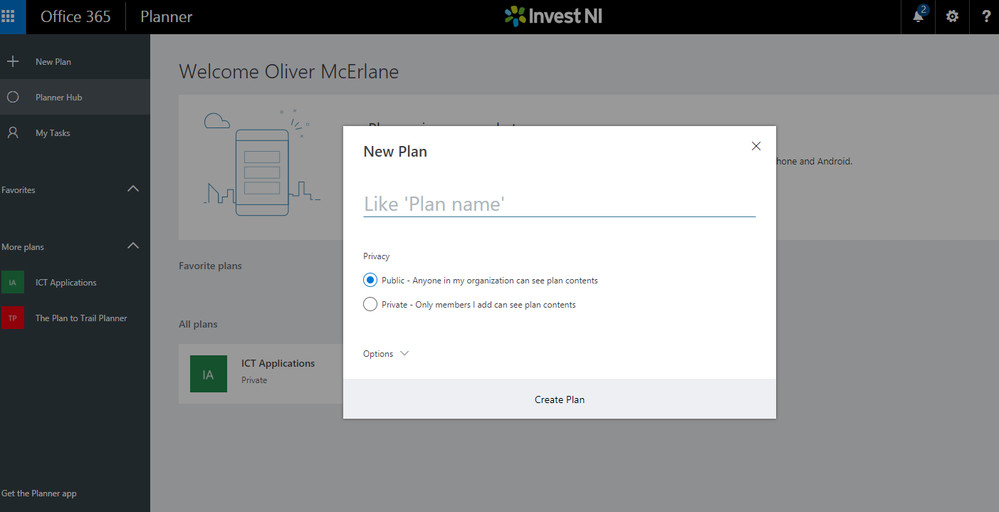Screen dimensions: 999x512
Task: Select the Public privacy option
Action: (370, 280)
